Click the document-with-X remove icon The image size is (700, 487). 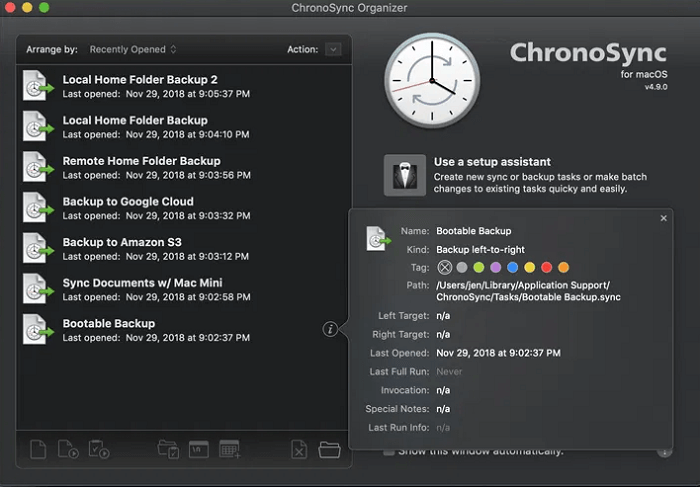pos(299,449)
